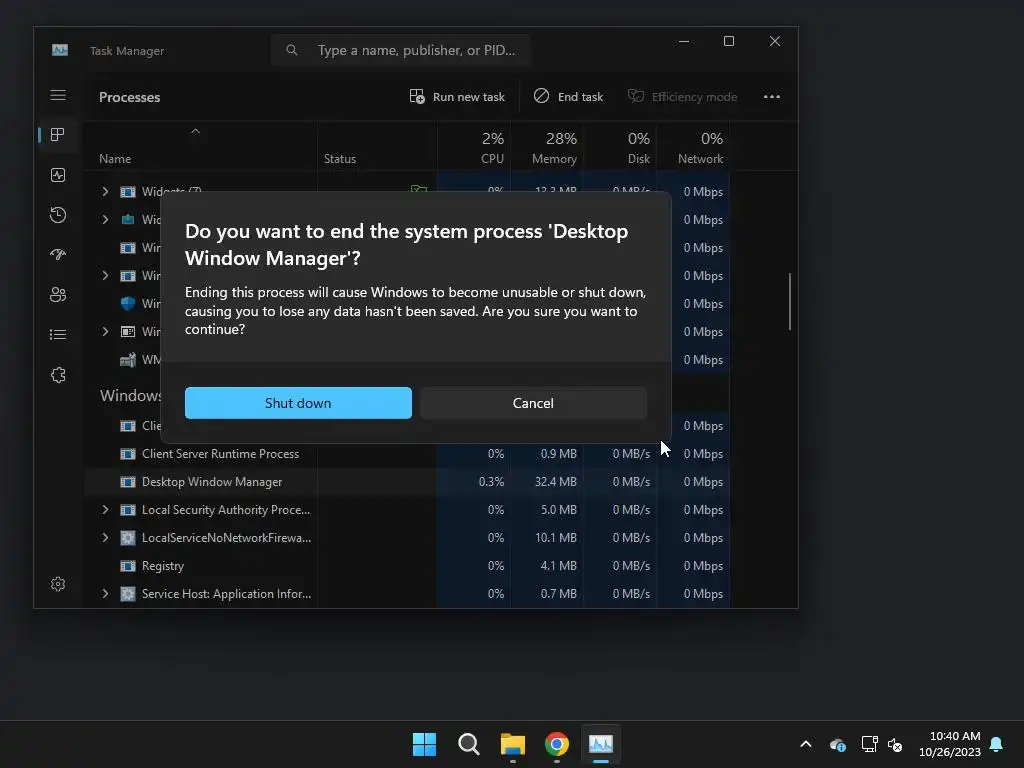Click the 32.4 MB memory value

(x=555, y=482)
